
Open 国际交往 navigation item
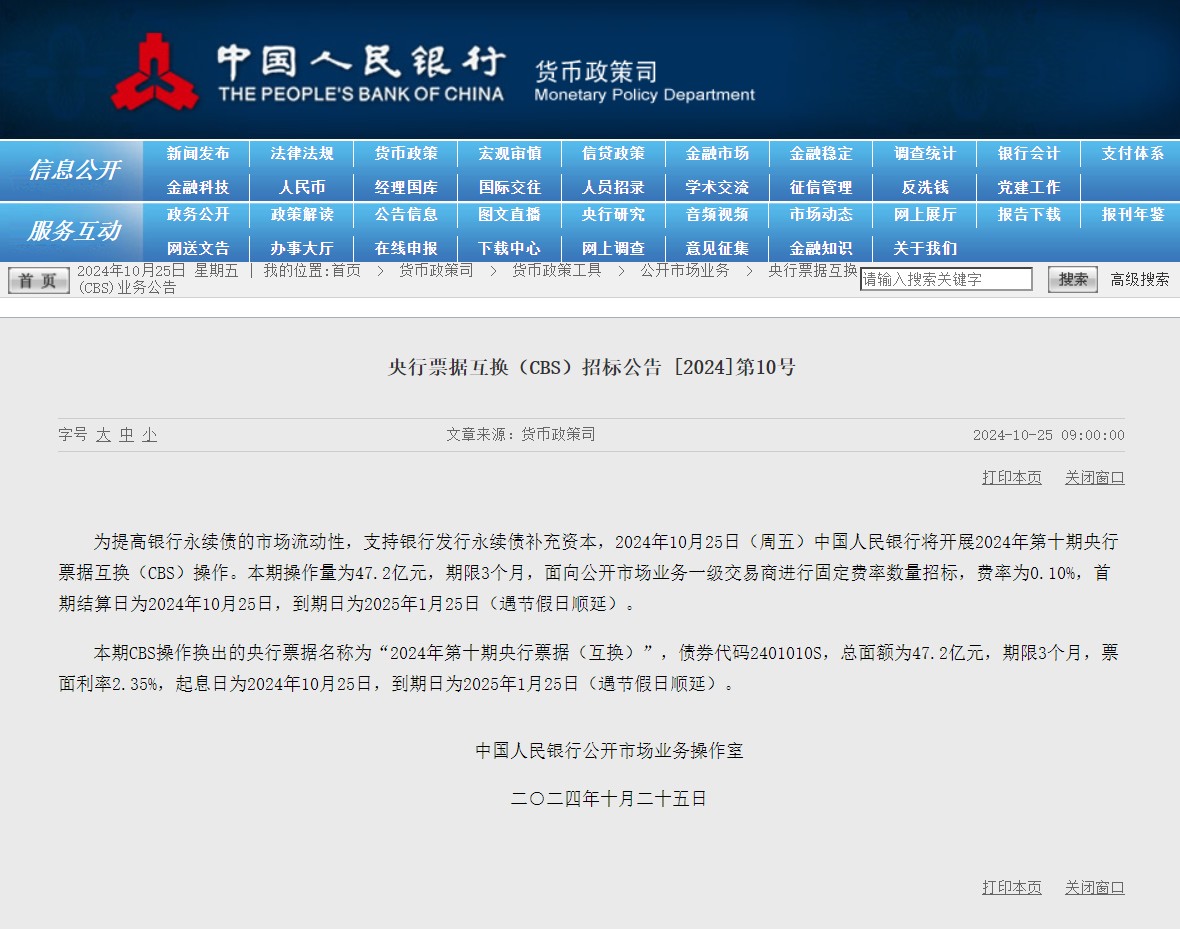[509, 187]
